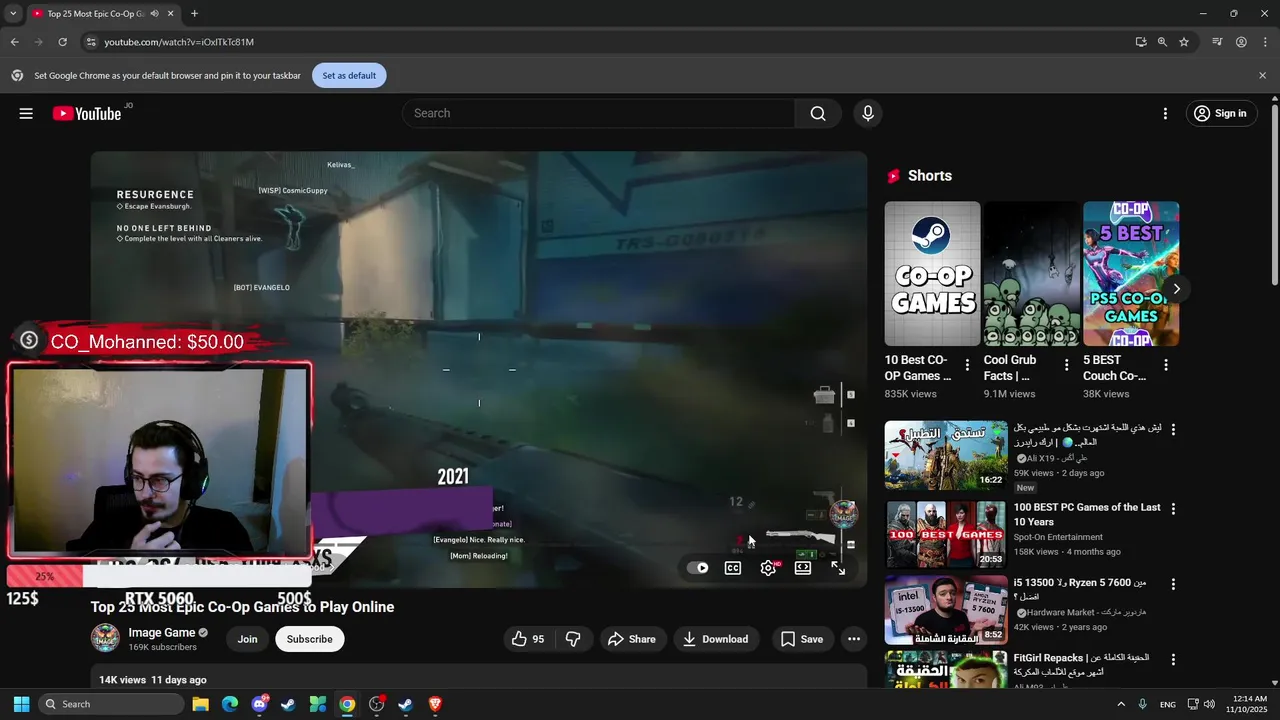Click the Join button
Screen dimensions: 1280x720
(x=247, y=639)
